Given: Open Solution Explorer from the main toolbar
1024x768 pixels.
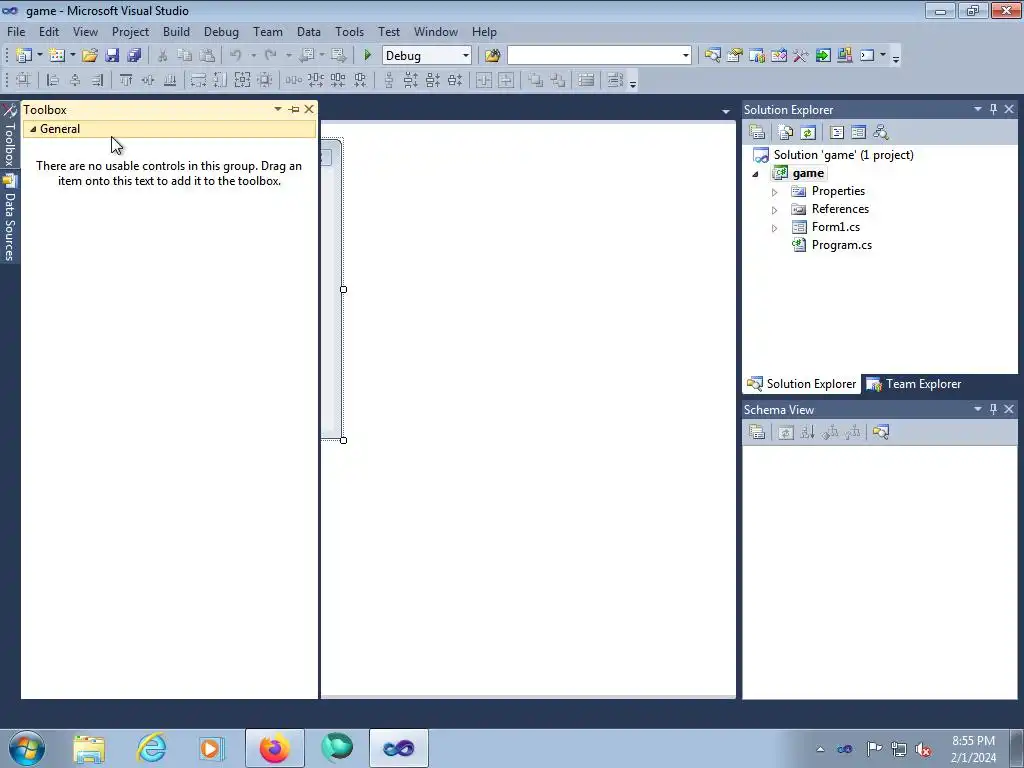Looking at the screenshot, I should pyautogui.click(x=712, y=56).
